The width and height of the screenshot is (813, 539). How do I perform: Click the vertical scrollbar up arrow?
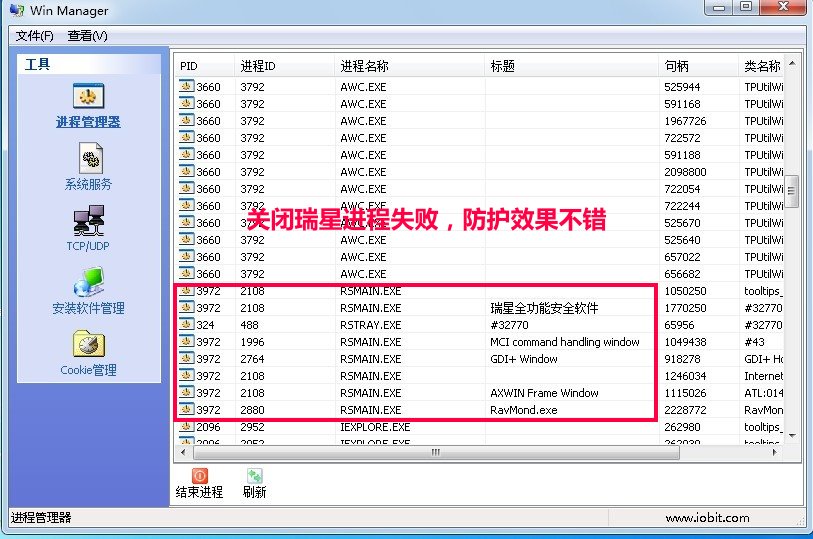coord(792,63)
